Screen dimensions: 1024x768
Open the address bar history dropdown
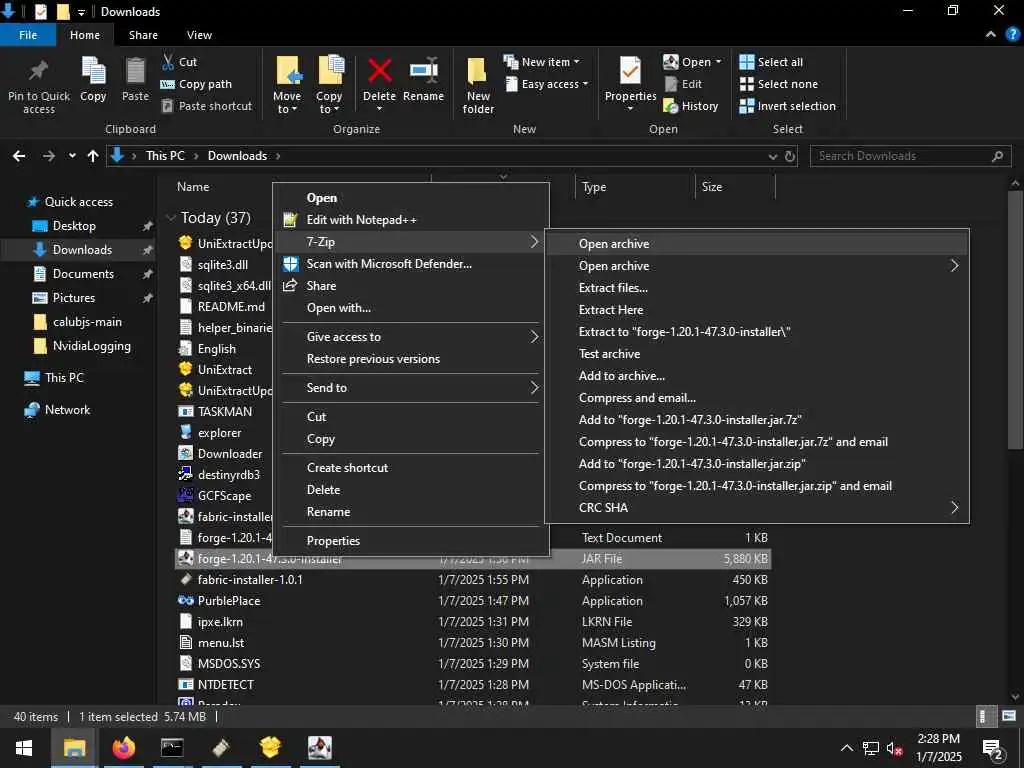(773, 156)
